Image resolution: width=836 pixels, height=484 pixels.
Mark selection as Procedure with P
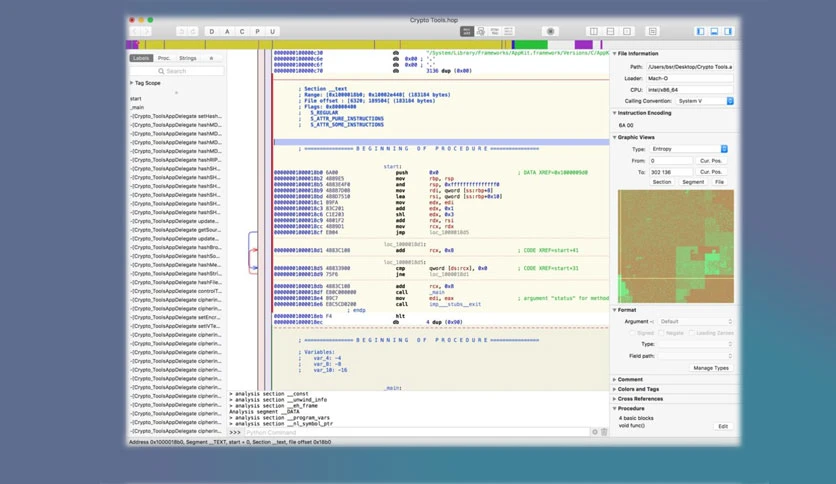258,32
